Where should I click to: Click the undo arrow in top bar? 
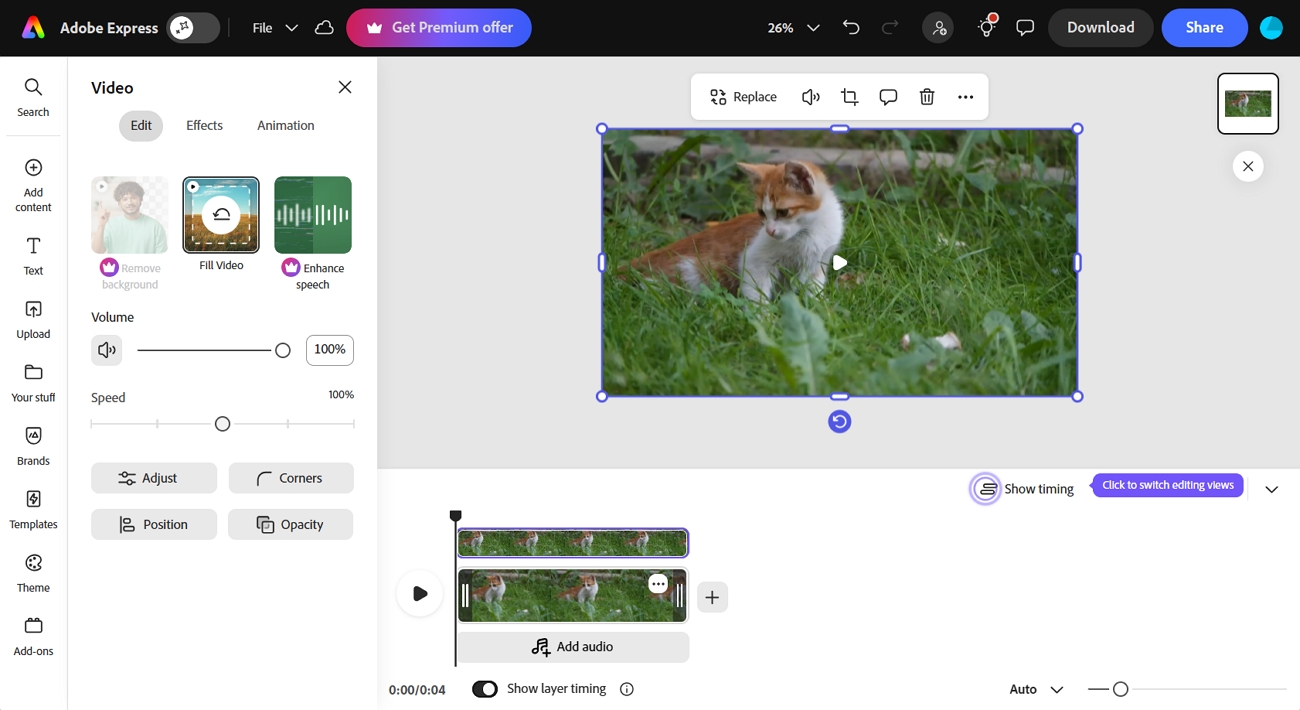pos(851,28)
